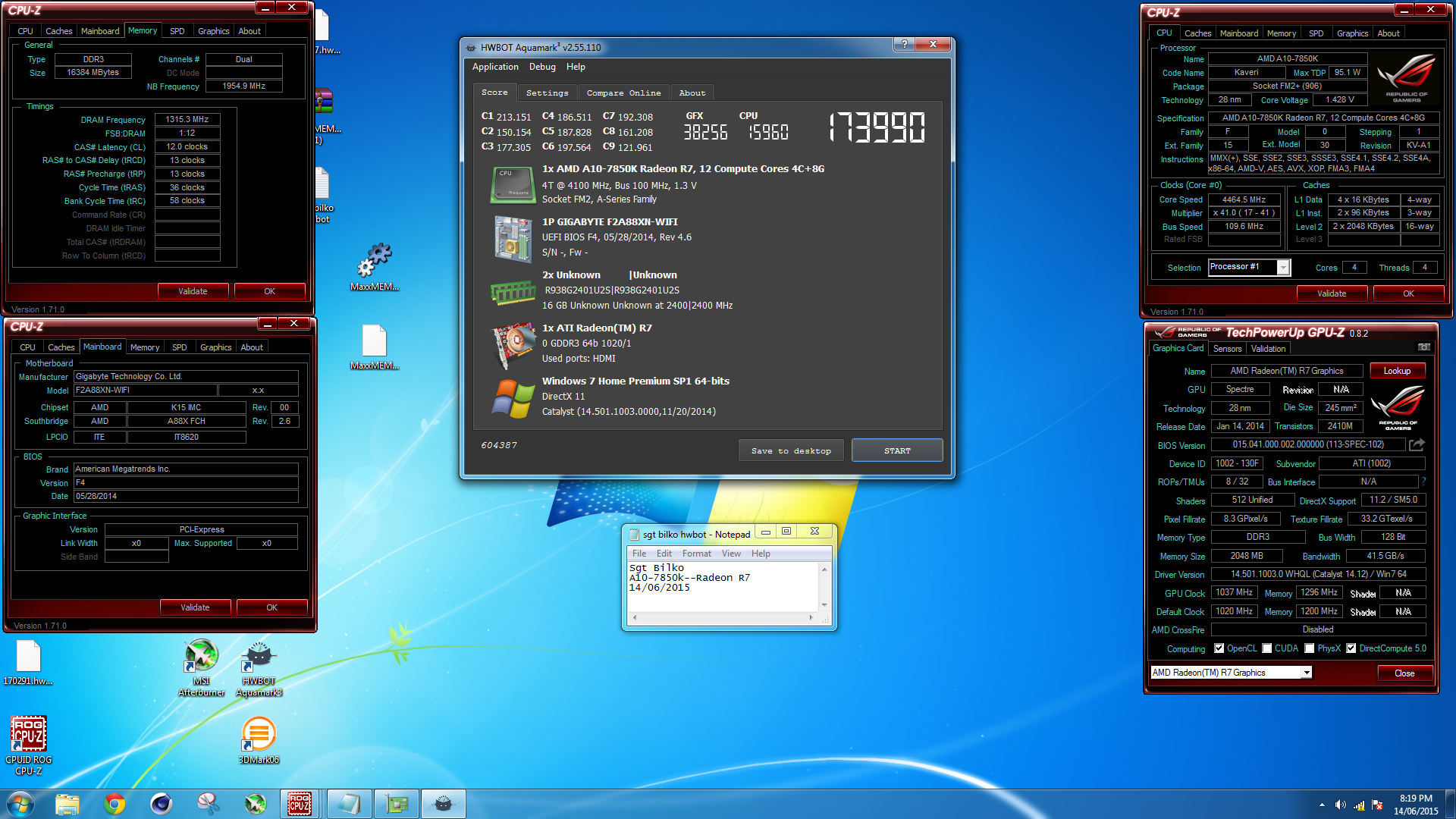Click Close button in GPU-Z
Image resolution: width=1456 pixels, height=819 pixels.
(1404, 673)
